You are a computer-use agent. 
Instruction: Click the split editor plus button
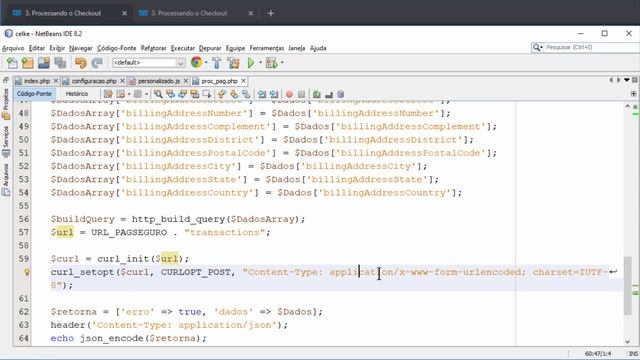(x=633, y=93)
